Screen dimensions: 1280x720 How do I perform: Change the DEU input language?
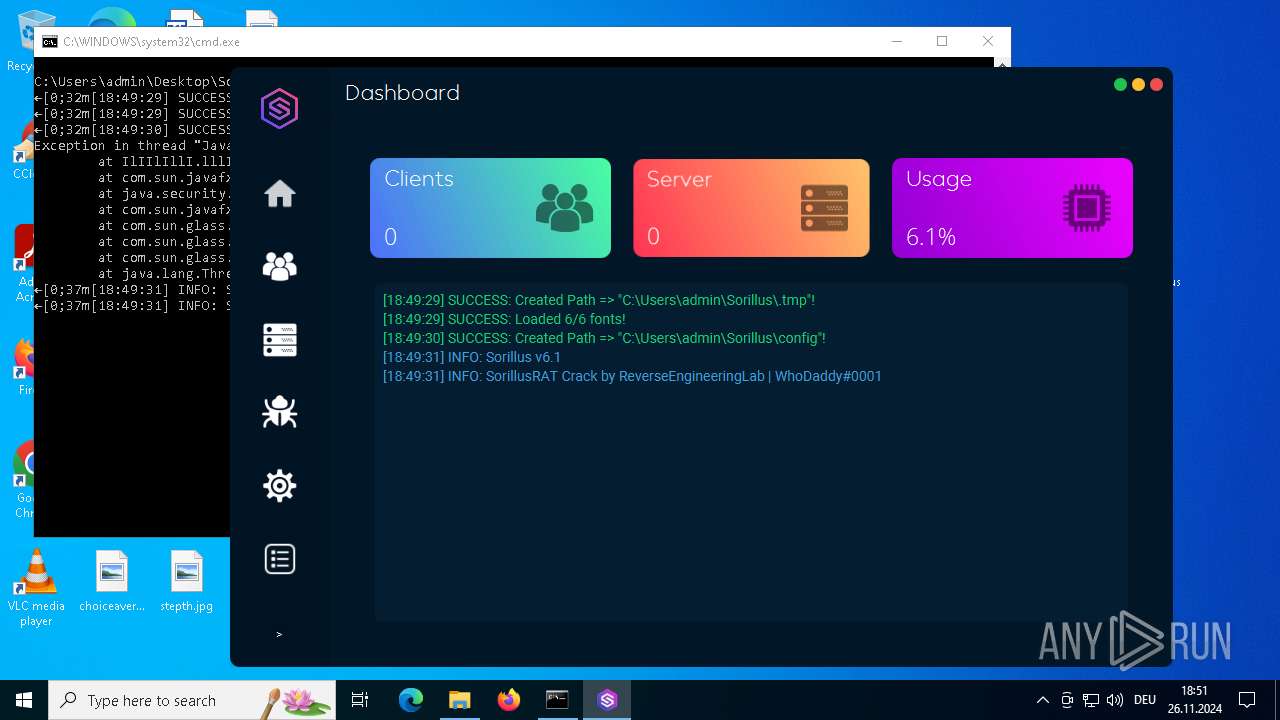(x=1145, y=700)
